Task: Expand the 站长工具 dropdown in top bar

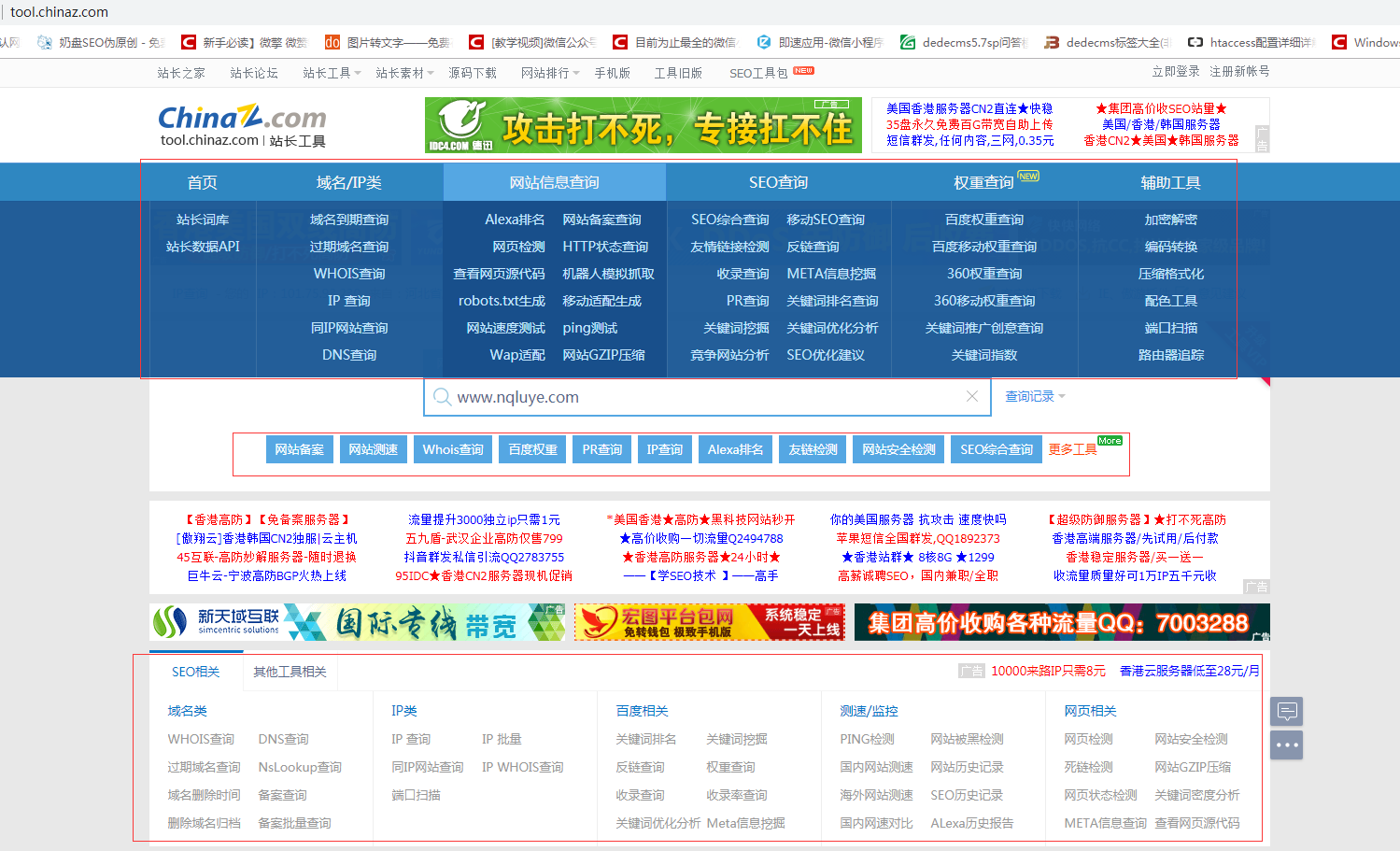Action: tap(332, 73)
